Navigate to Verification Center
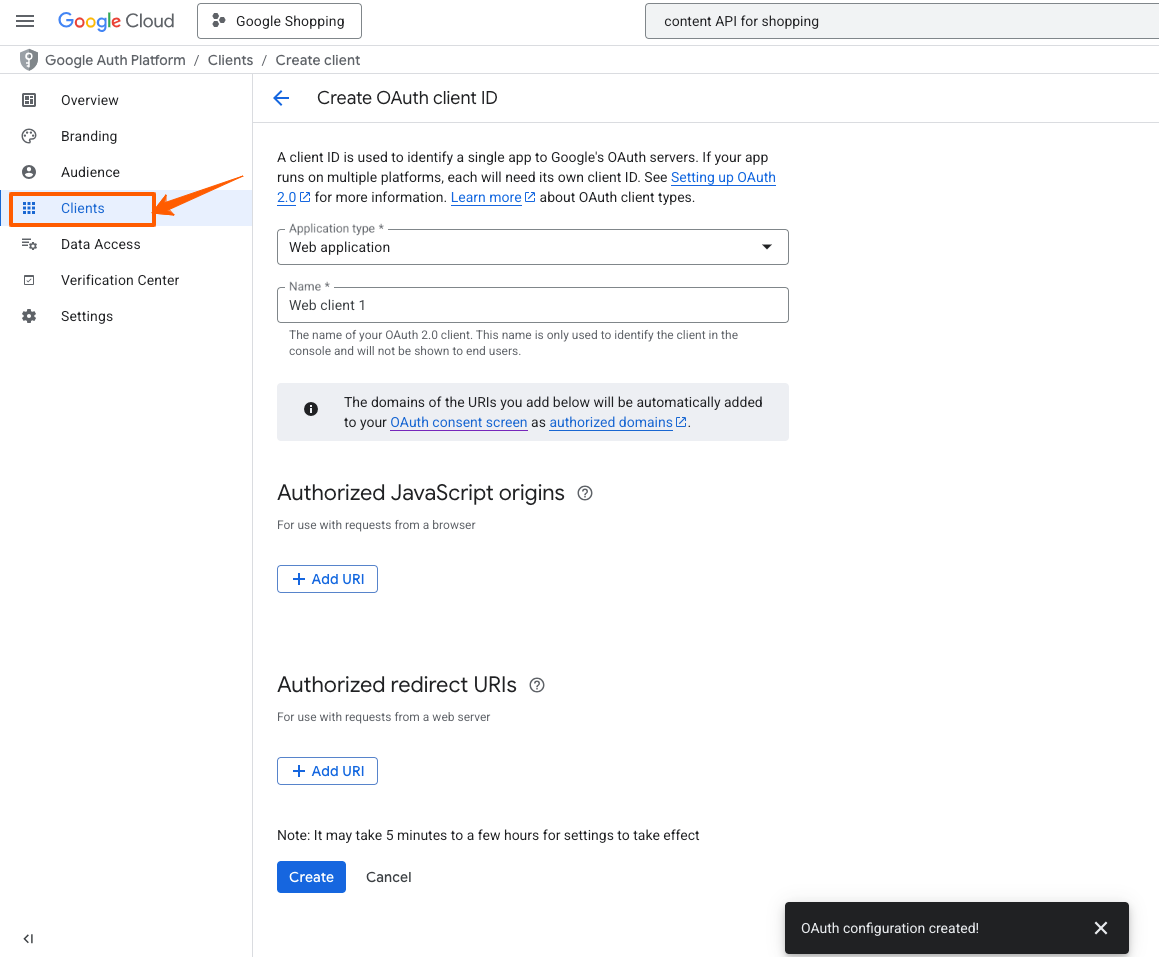 [x=119, y=280]
